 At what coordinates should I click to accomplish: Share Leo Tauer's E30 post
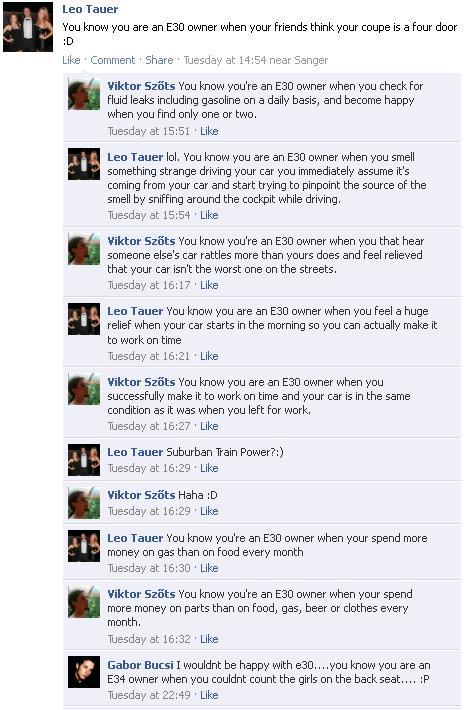[159, 60]
